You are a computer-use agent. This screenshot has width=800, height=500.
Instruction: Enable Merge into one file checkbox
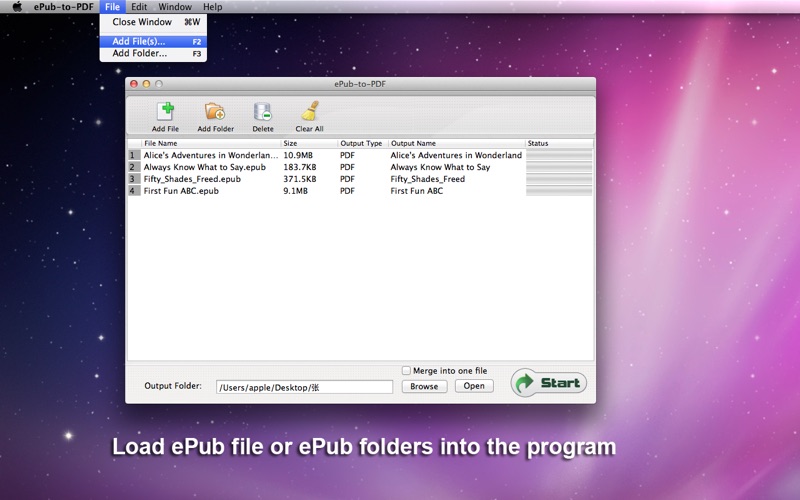406,370
